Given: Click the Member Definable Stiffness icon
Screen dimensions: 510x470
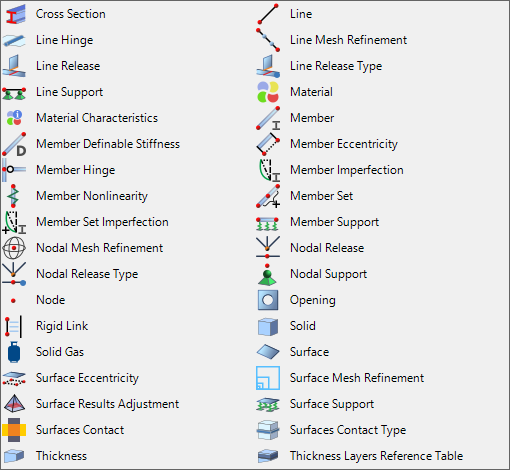Looking at the screenshot, I should coord(14,144).
